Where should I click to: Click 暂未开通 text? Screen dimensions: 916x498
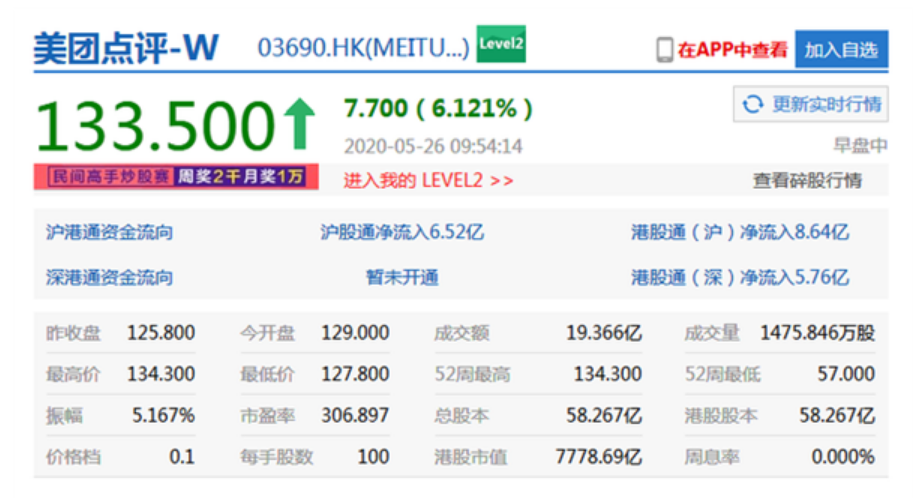click(x=402, y=277)
